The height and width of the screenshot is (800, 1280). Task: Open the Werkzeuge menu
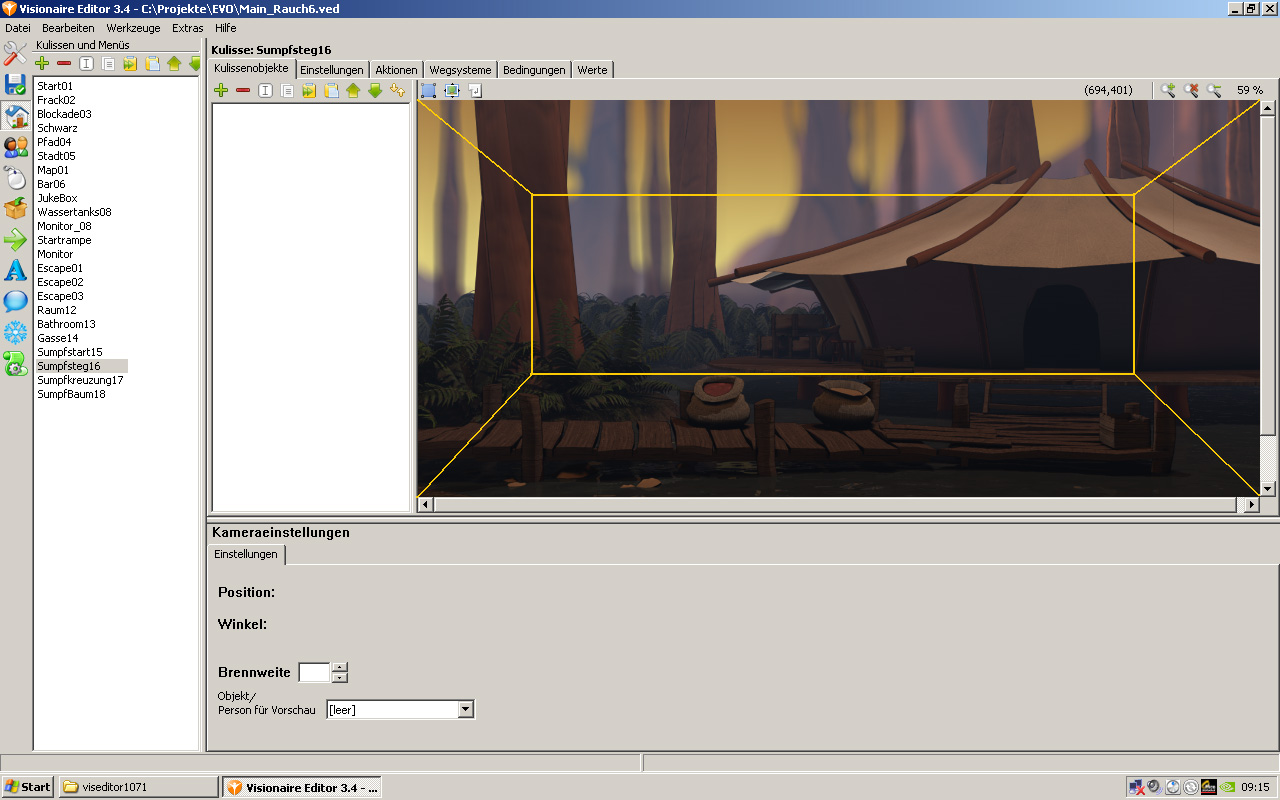tap(133, 28)
